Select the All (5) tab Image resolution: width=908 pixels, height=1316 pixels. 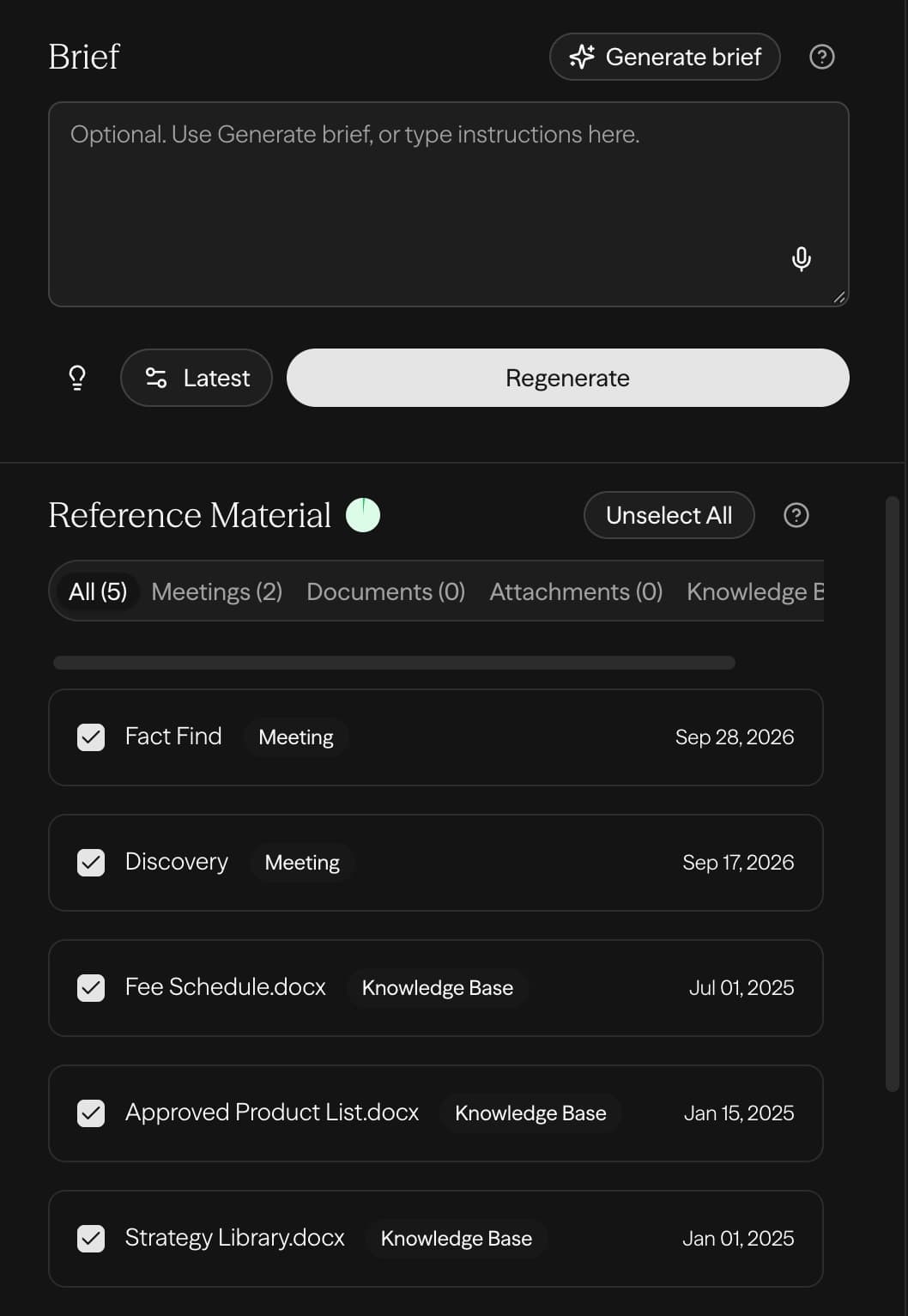coord(98,591)
